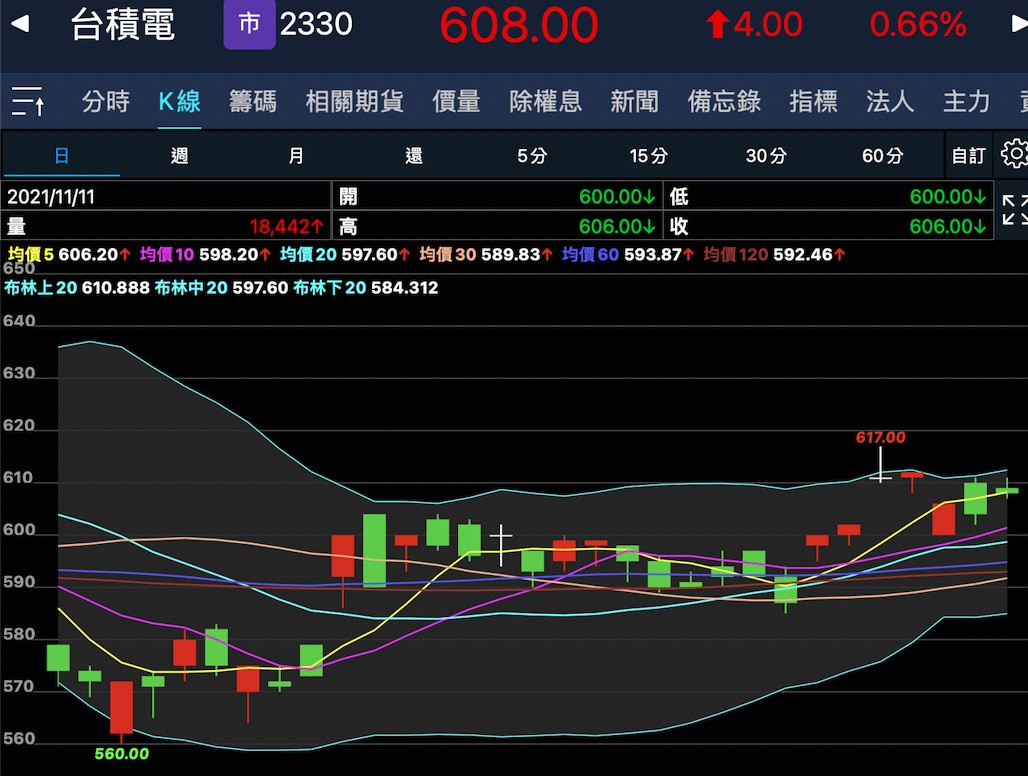Image resolution: width=1028 pixels, height=776 pixels.
Task: Go to next stock with right arrow
Action: [x=1018, y=24]
